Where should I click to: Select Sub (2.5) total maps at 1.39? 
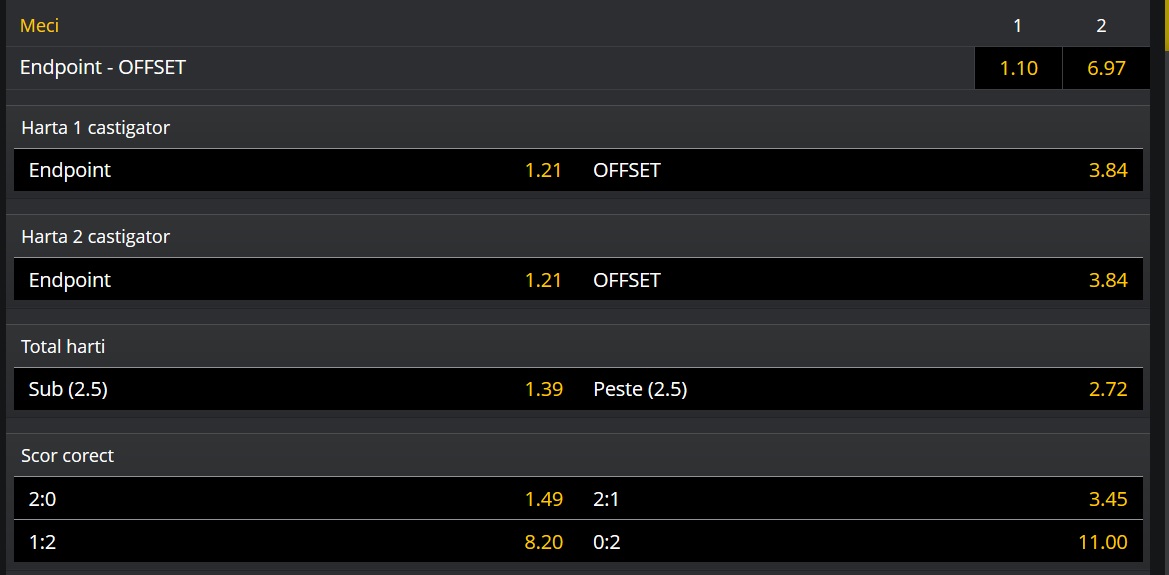295,389
